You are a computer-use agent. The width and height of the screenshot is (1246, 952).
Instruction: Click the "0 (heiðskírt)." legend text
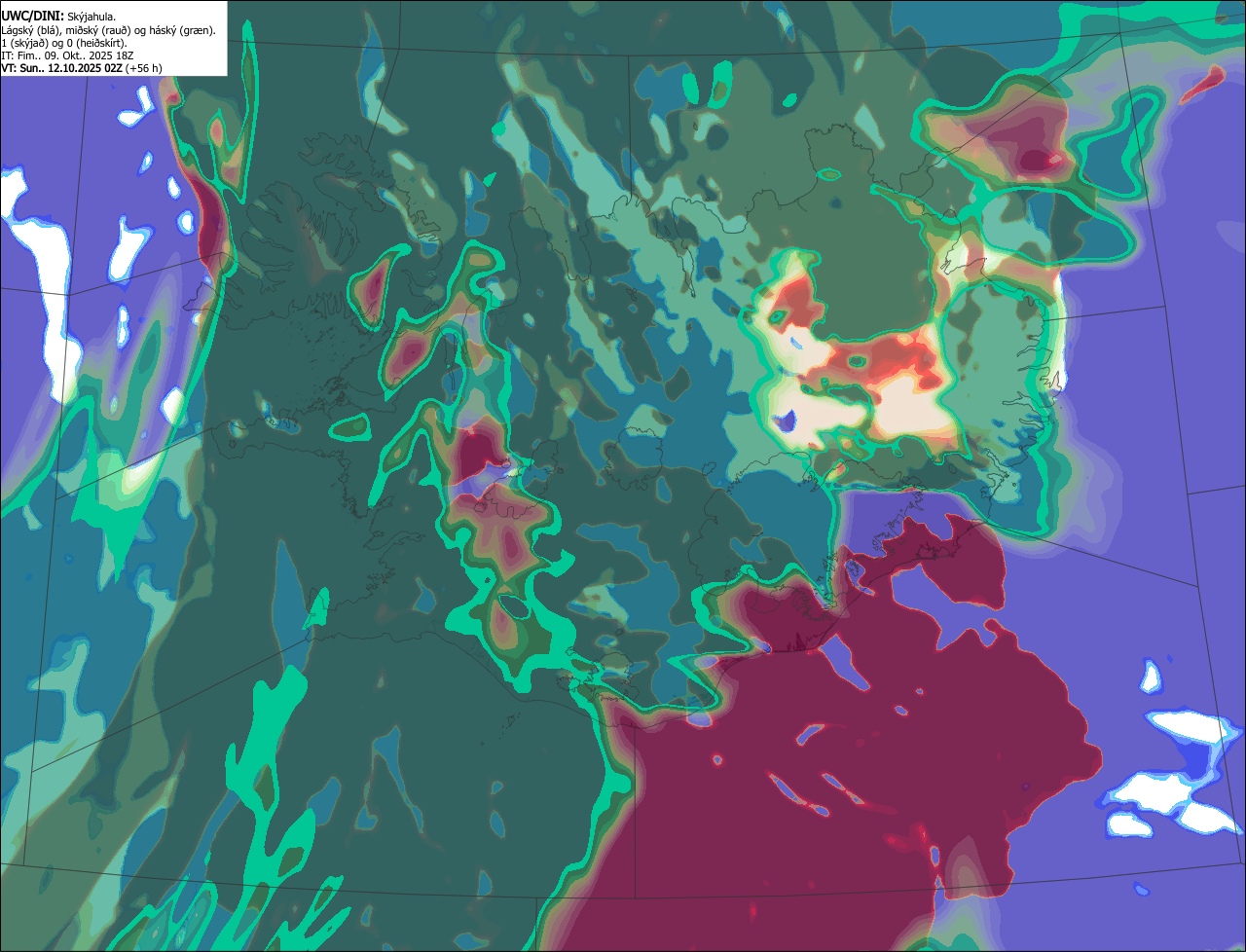96,44
